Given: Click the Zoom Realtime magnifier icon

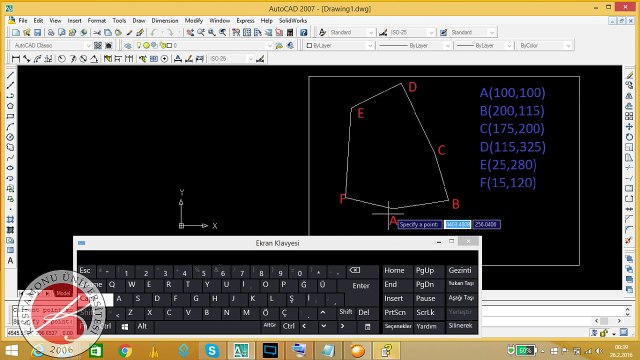Looking at the screenshot, I should click(201, 33).
